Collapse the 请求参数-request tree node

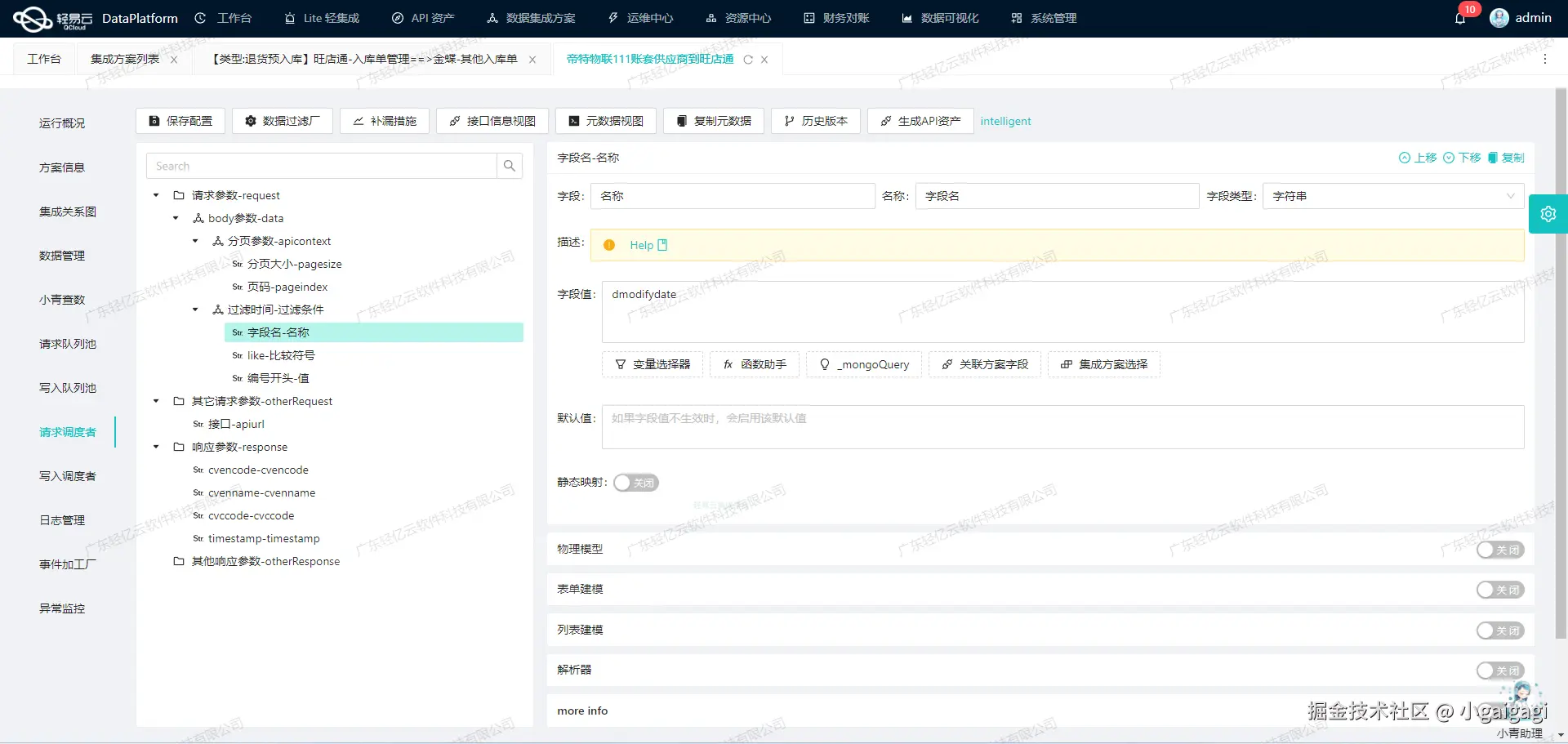(x=155, y=195)
